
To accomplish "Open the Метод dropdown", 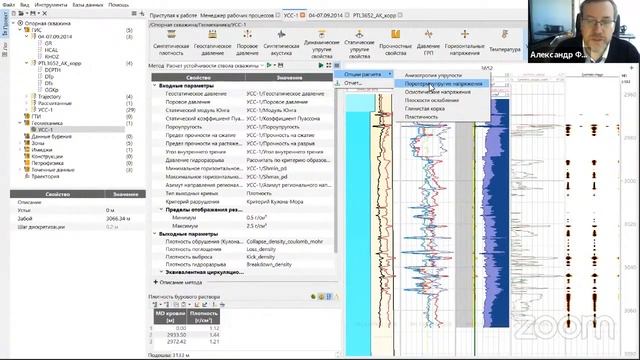I will point(215,65).
